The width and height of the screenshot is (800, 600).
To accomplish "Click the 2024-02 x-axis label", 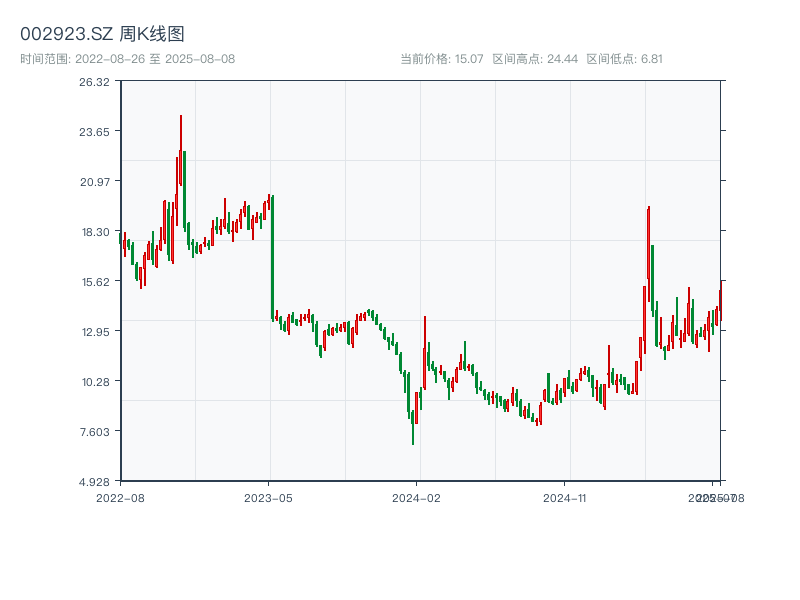I will point(416,498).
